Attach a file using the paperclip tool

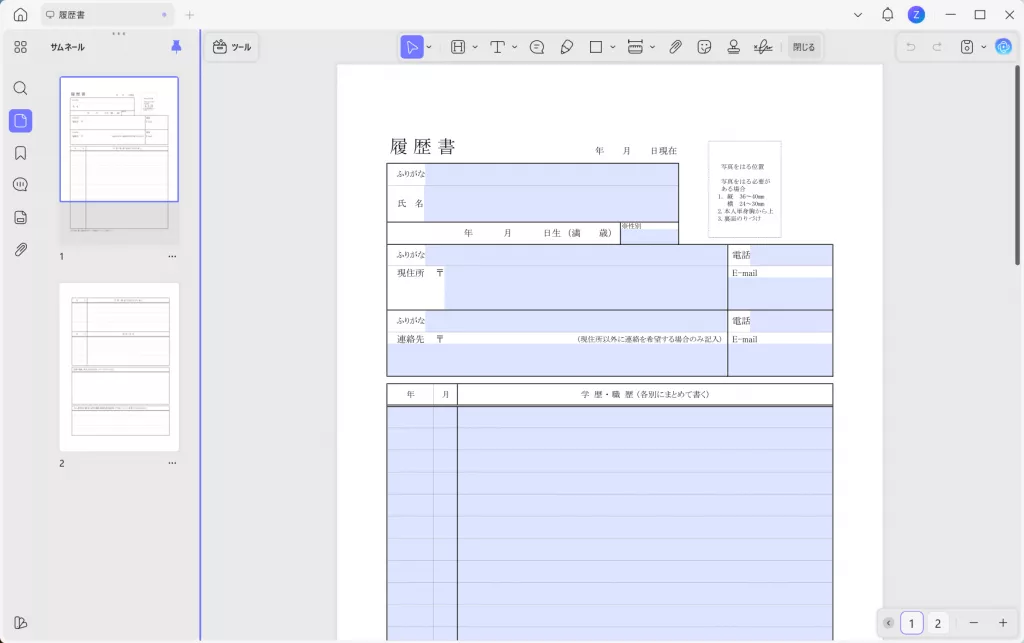tap(675, 46)
